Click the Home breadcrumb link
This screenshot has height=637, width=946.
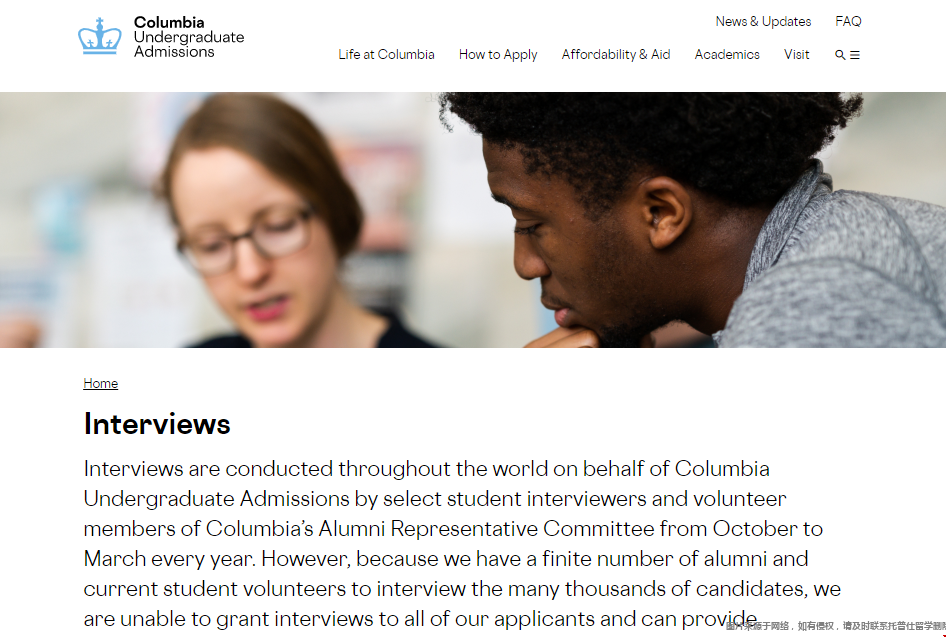click(x=101, y=384)
